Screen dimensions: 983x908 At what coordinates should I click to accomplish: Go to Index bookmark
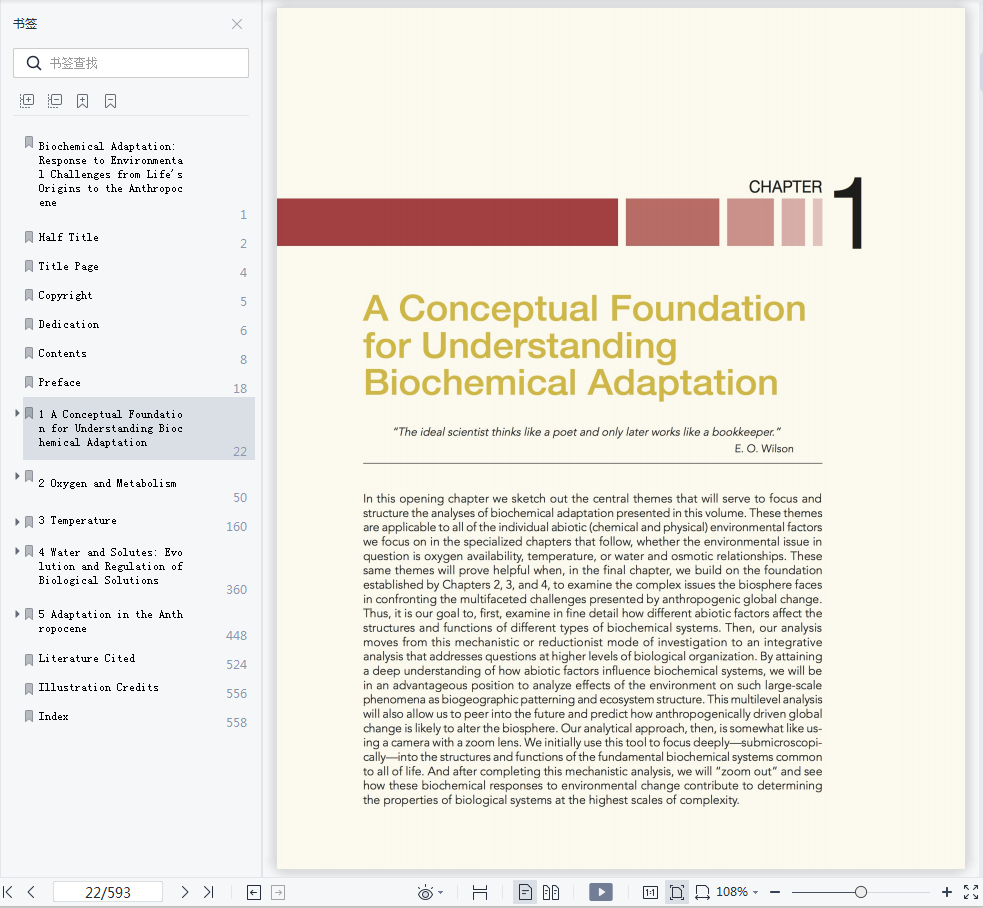(x=53, y=716)
